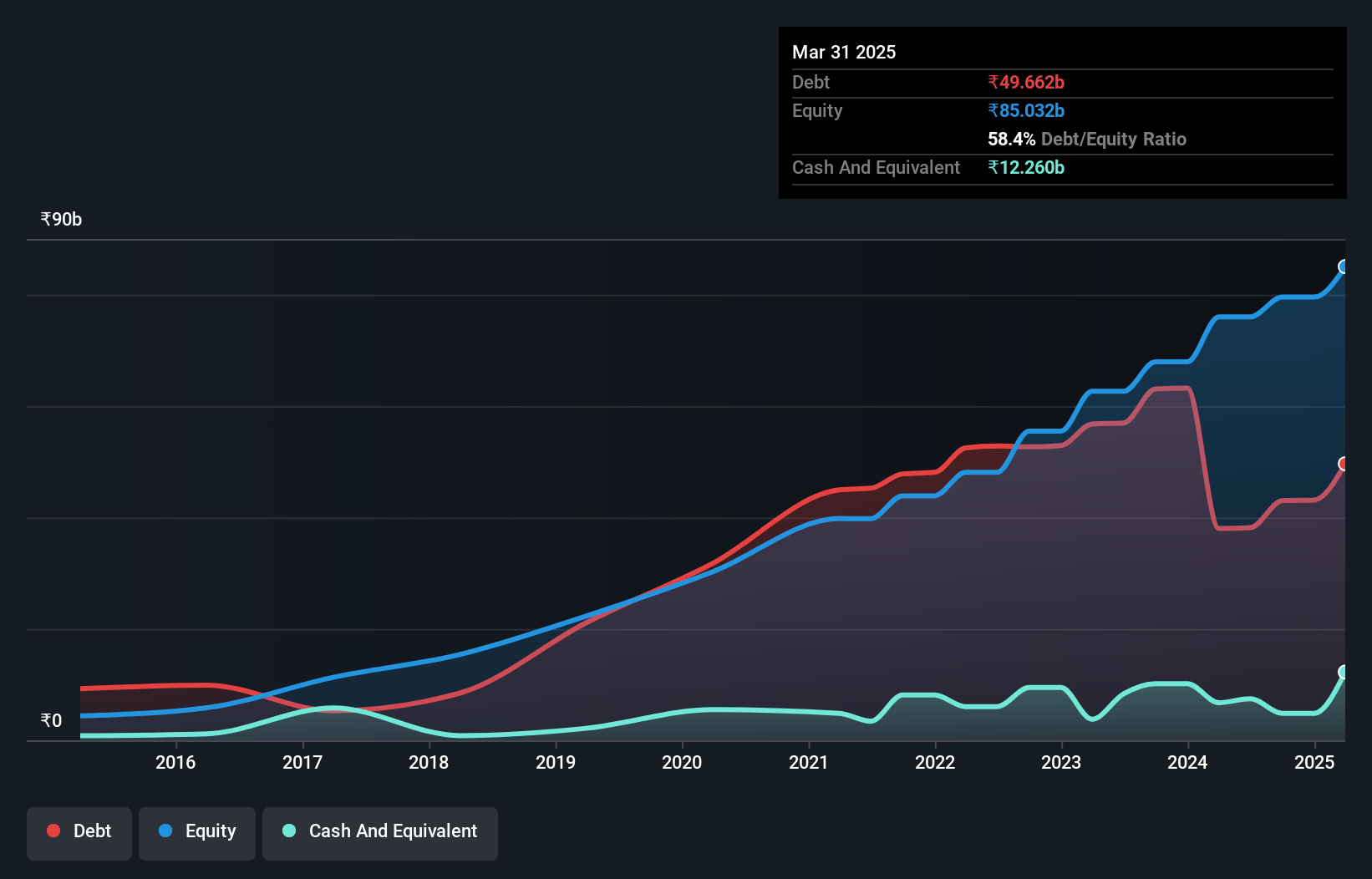Select the red Debt endpoint marker on chart
The width and height of the screenshot is (1372, 879).
click(1344, 463)
